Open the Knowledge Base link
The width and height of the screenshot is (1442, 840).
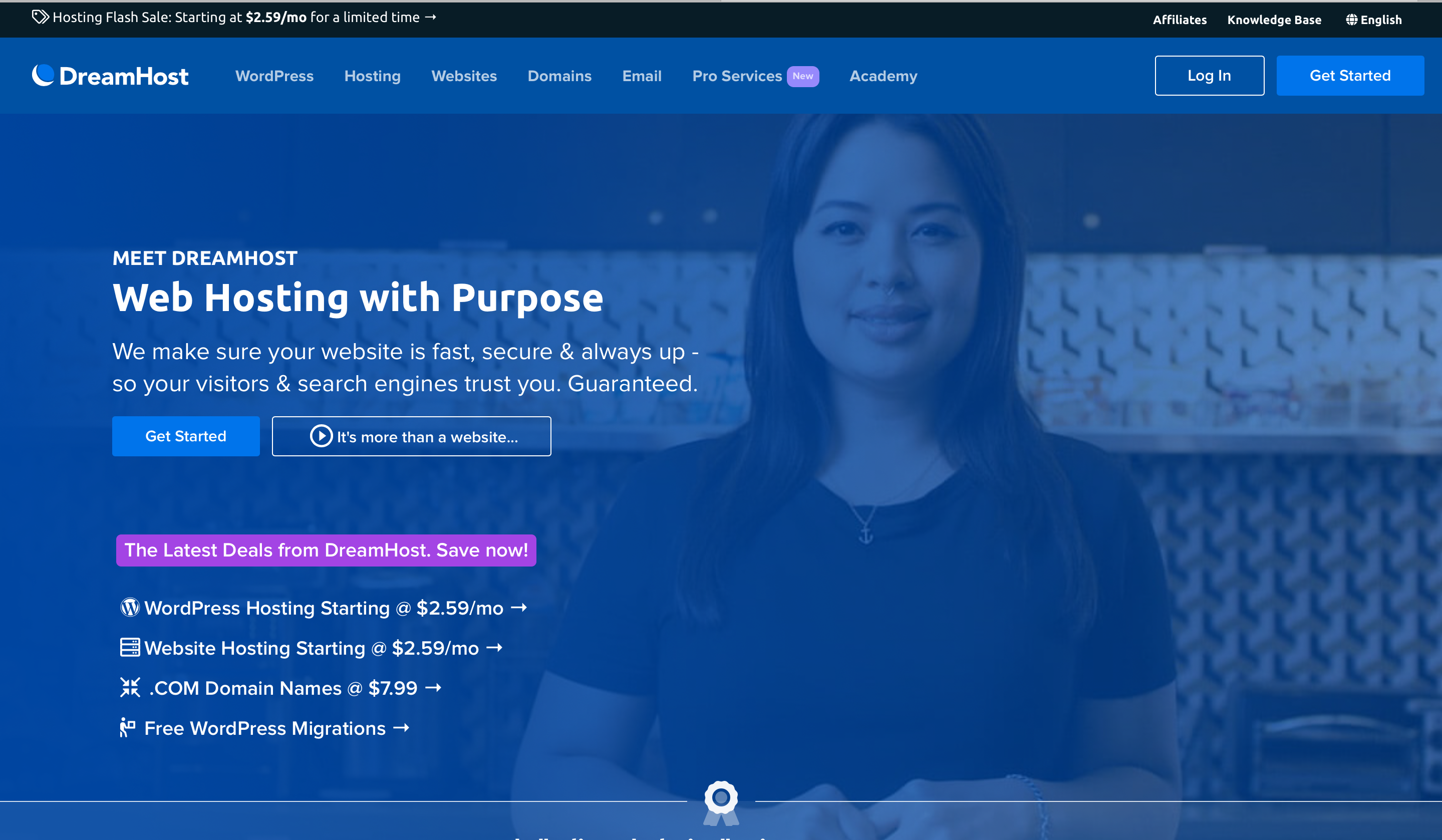(1274, 20)
